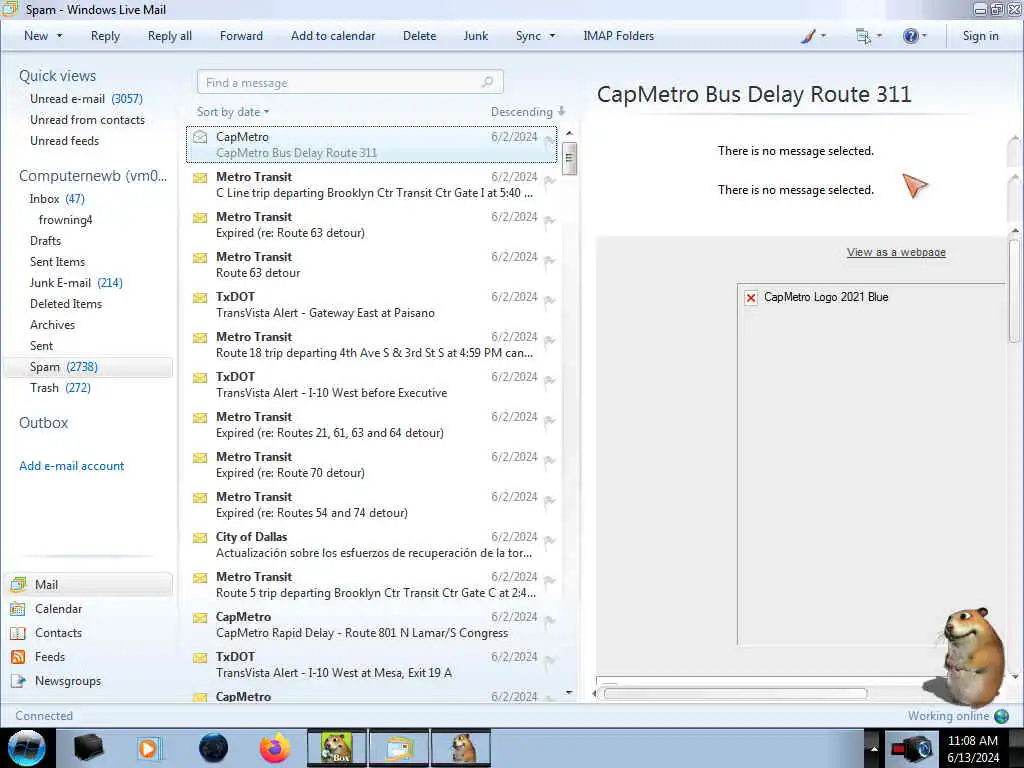Select the Deleted Items folder

(x=66, y=304)
